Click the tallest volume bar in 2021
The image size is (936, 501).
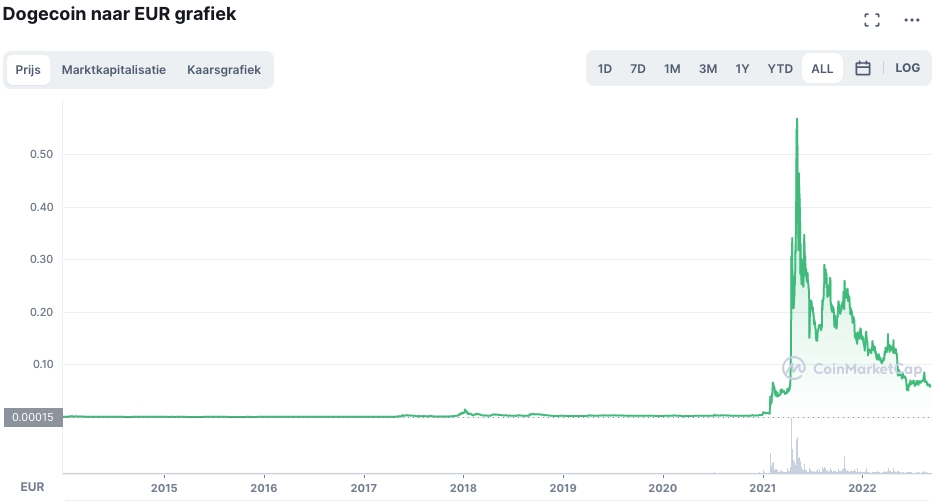tap(792, 445)
